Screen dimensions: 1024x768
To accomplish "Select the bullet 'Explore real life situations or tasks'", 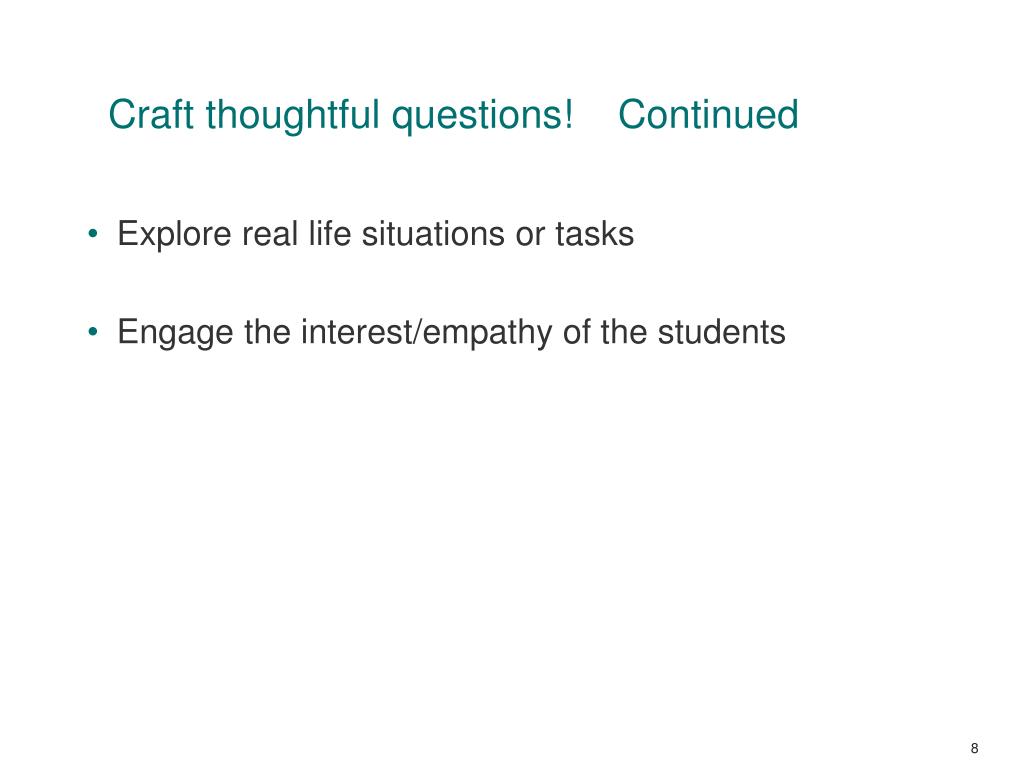I will coord(376,234).
